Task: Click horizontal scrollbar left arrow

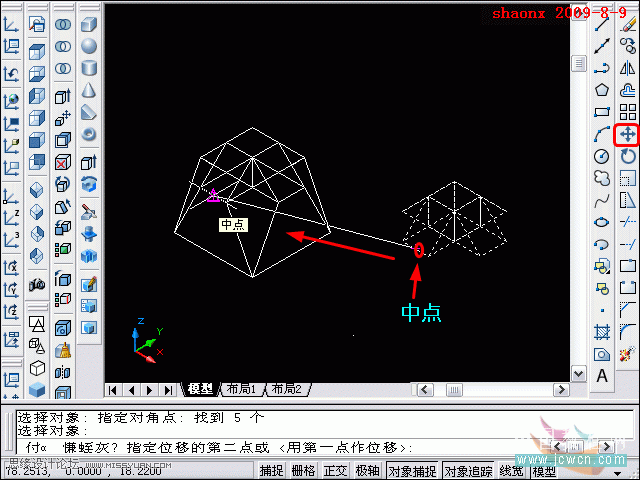Action: click(425, 390)
